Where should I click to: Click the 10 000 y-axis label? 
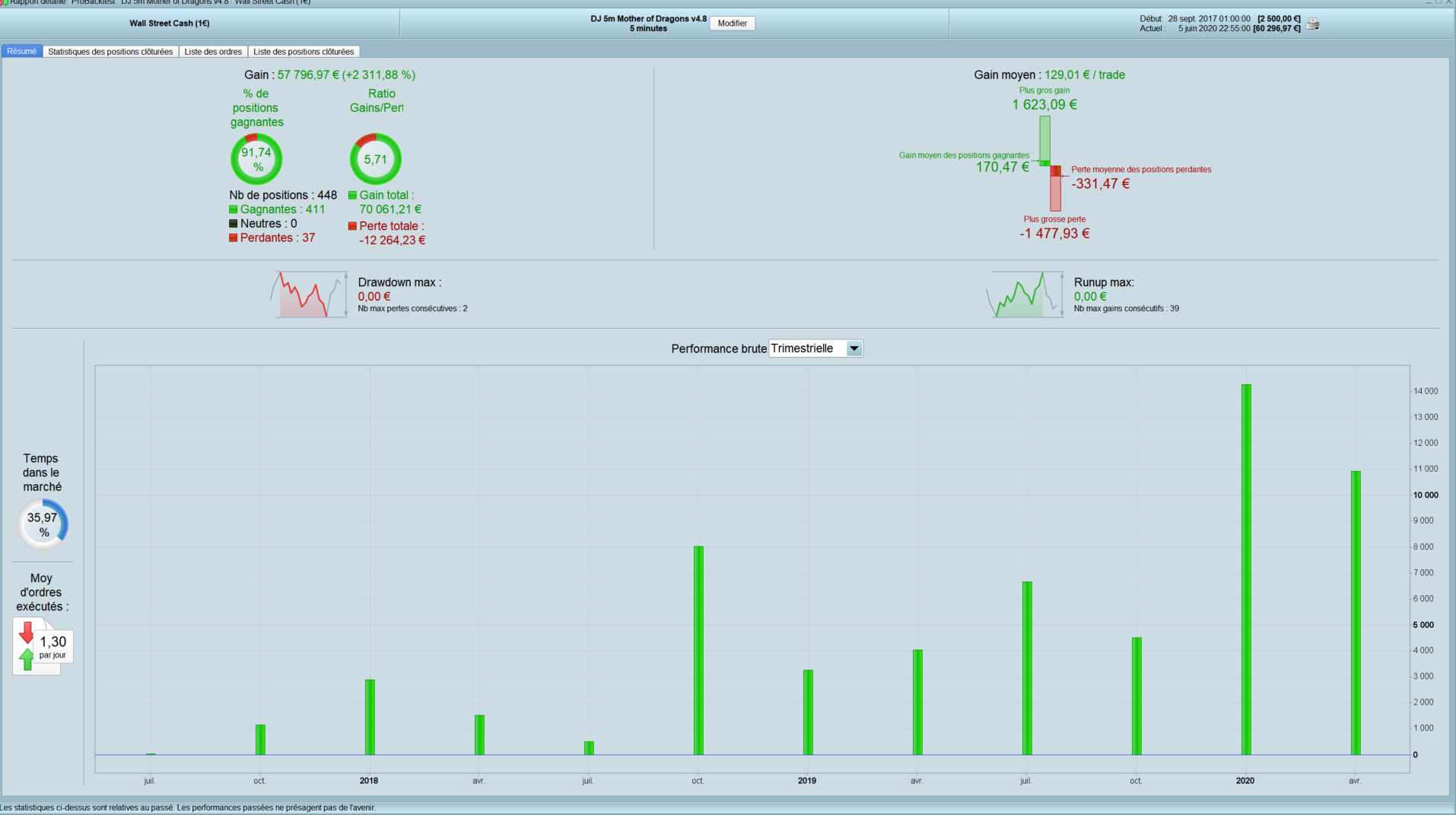click(1426, 495)
